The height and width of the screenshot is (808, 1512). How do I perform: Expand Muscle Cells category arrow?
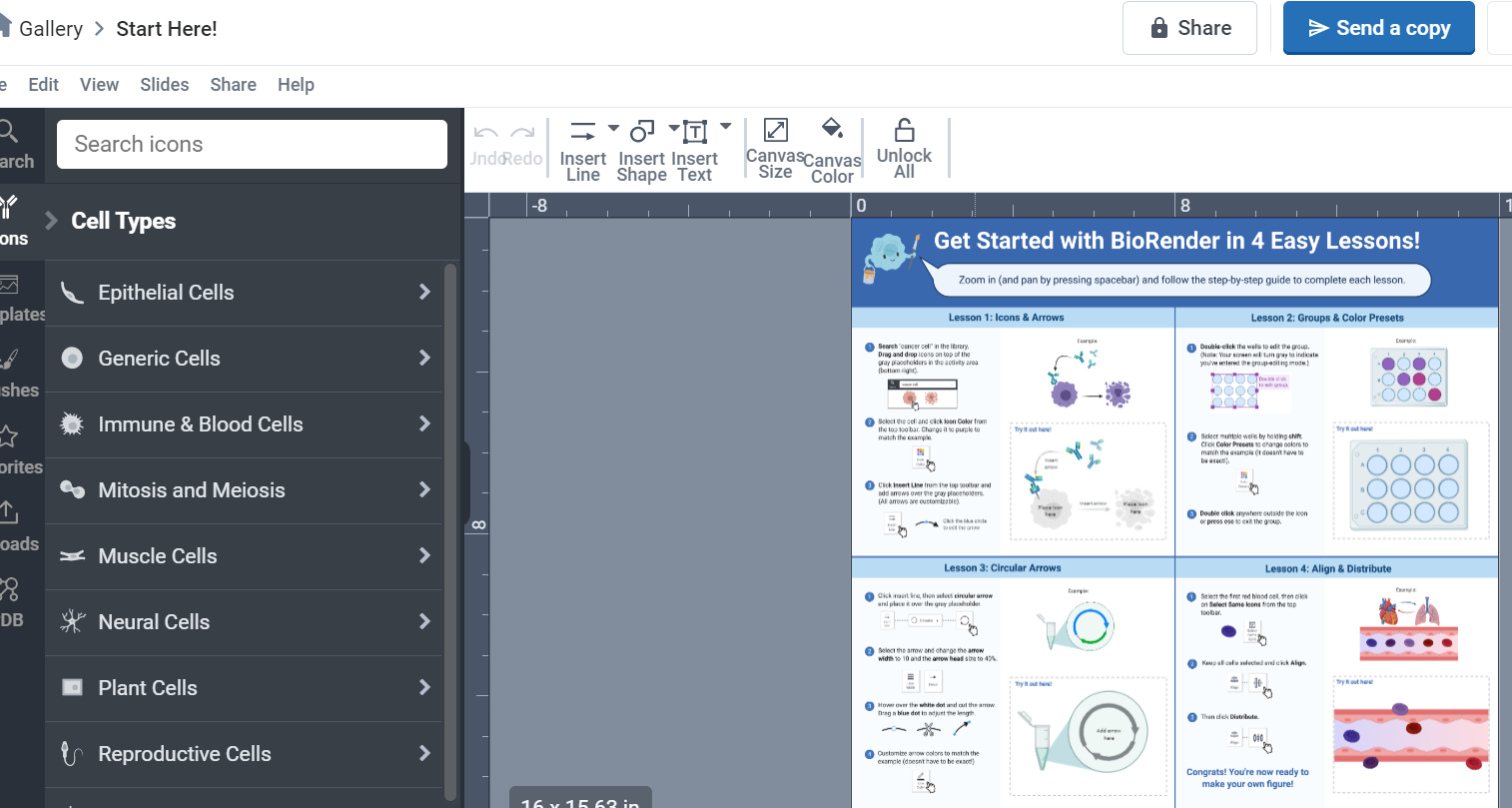pyautogui.click(x=424, y=555)
